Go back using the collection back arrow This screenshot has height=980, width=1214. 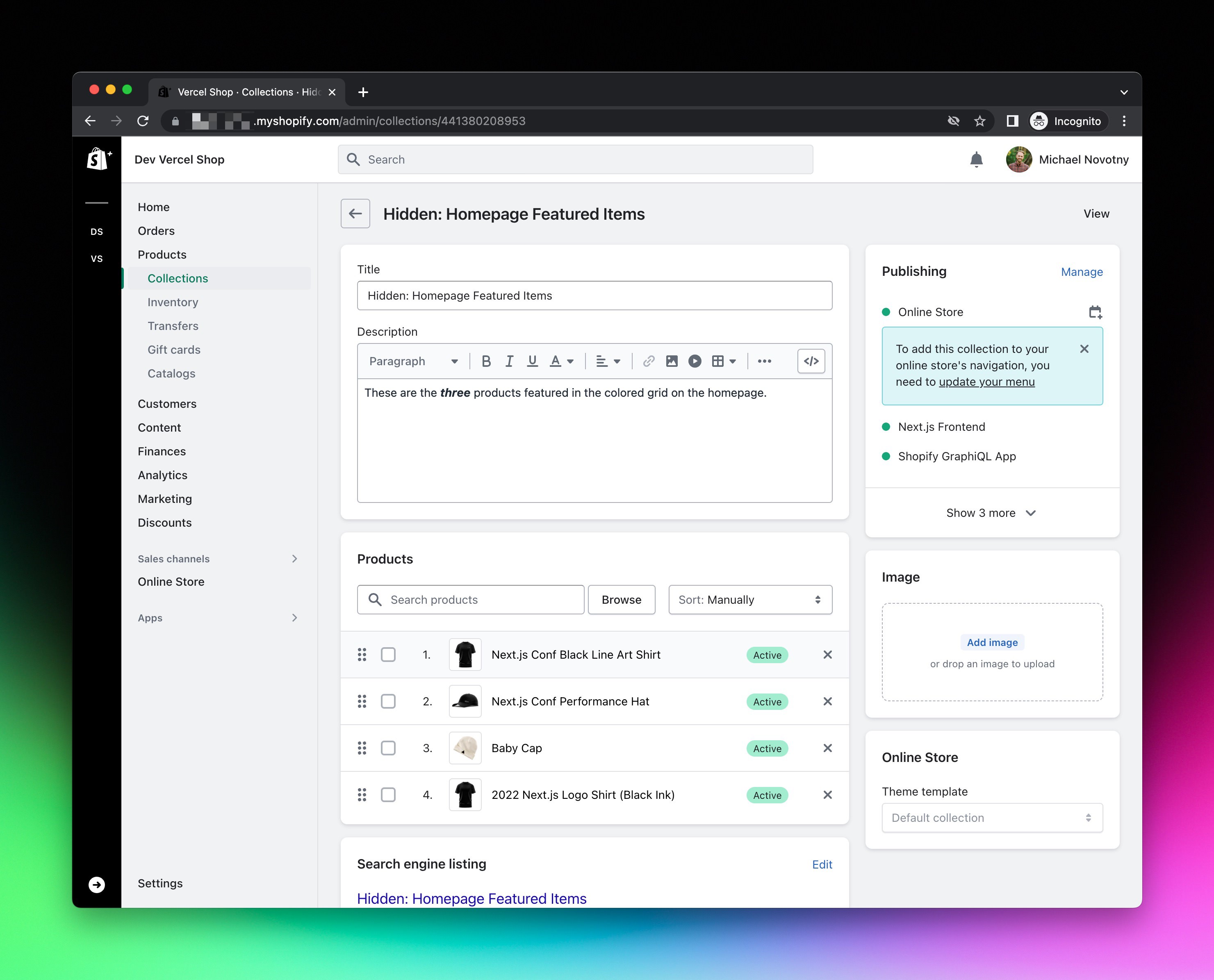click(355, 214)
